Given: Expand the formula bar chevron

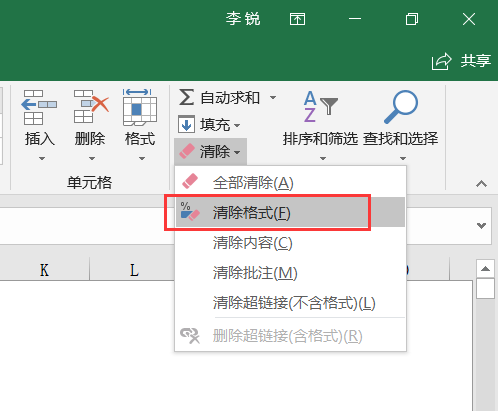Looking at the screenshot, I should (x=481, y=226).
